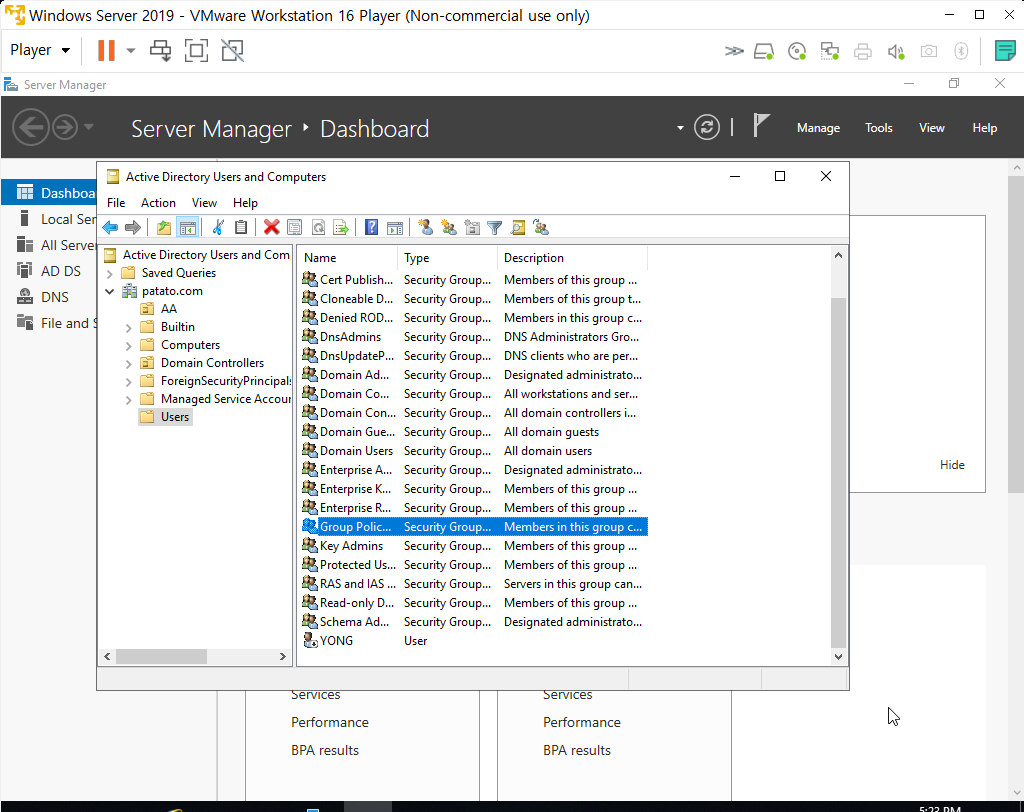
Task: Select the Users container in tree
Action: point(167,417)
